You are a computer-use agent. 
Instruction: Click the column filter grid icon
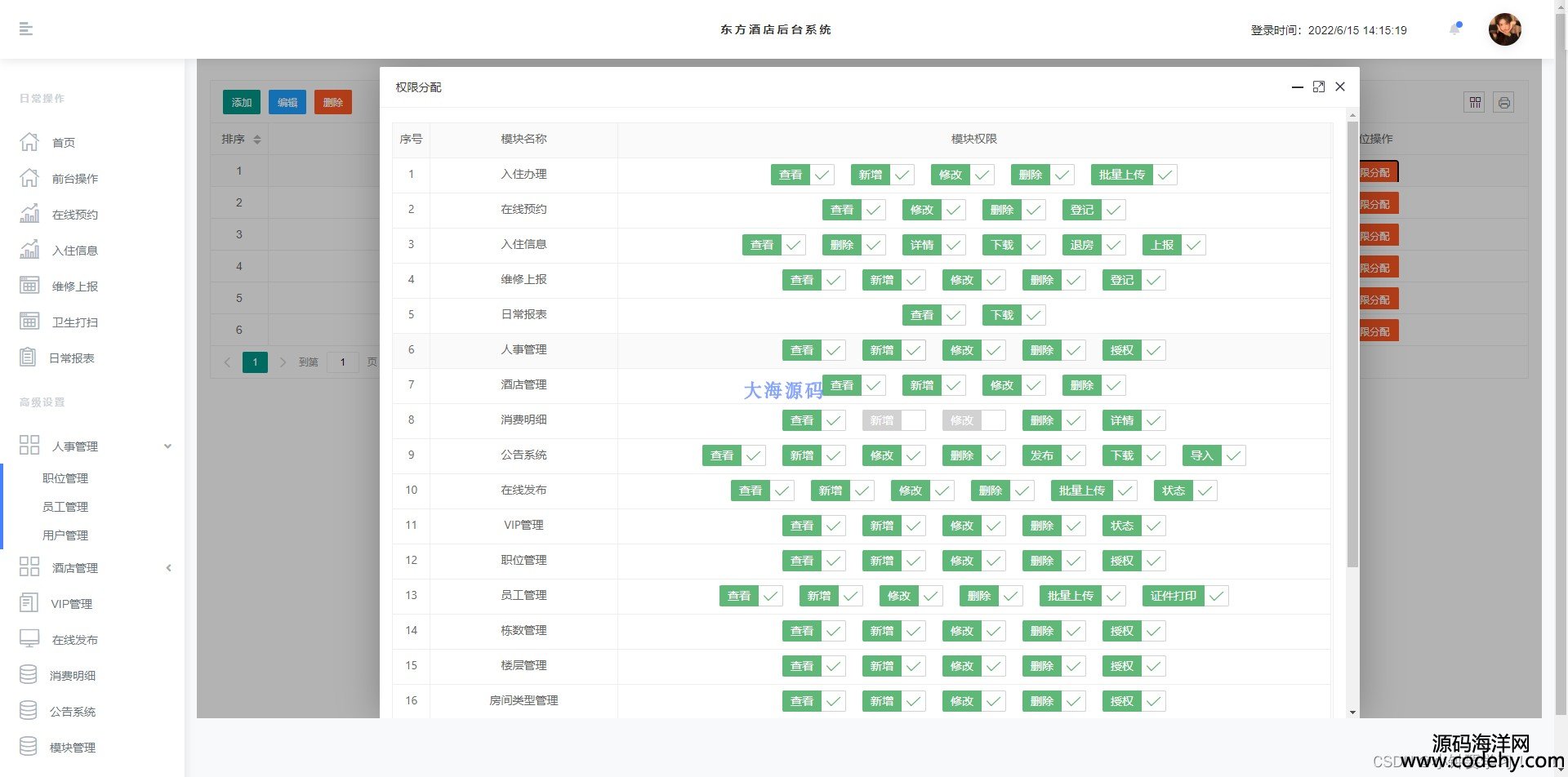tap(1474, 102)
